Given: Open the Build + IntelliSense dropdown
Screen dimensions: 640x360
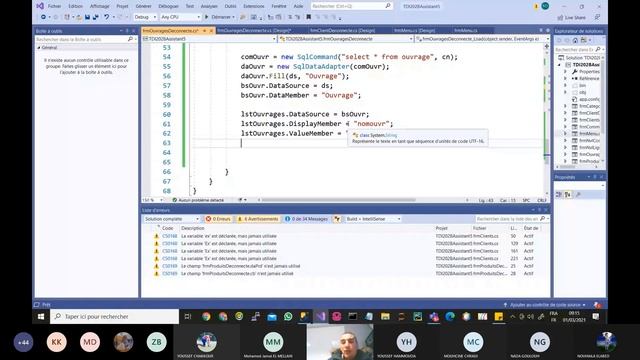Looking at the screenshot, I should click(x=373, y=219).
